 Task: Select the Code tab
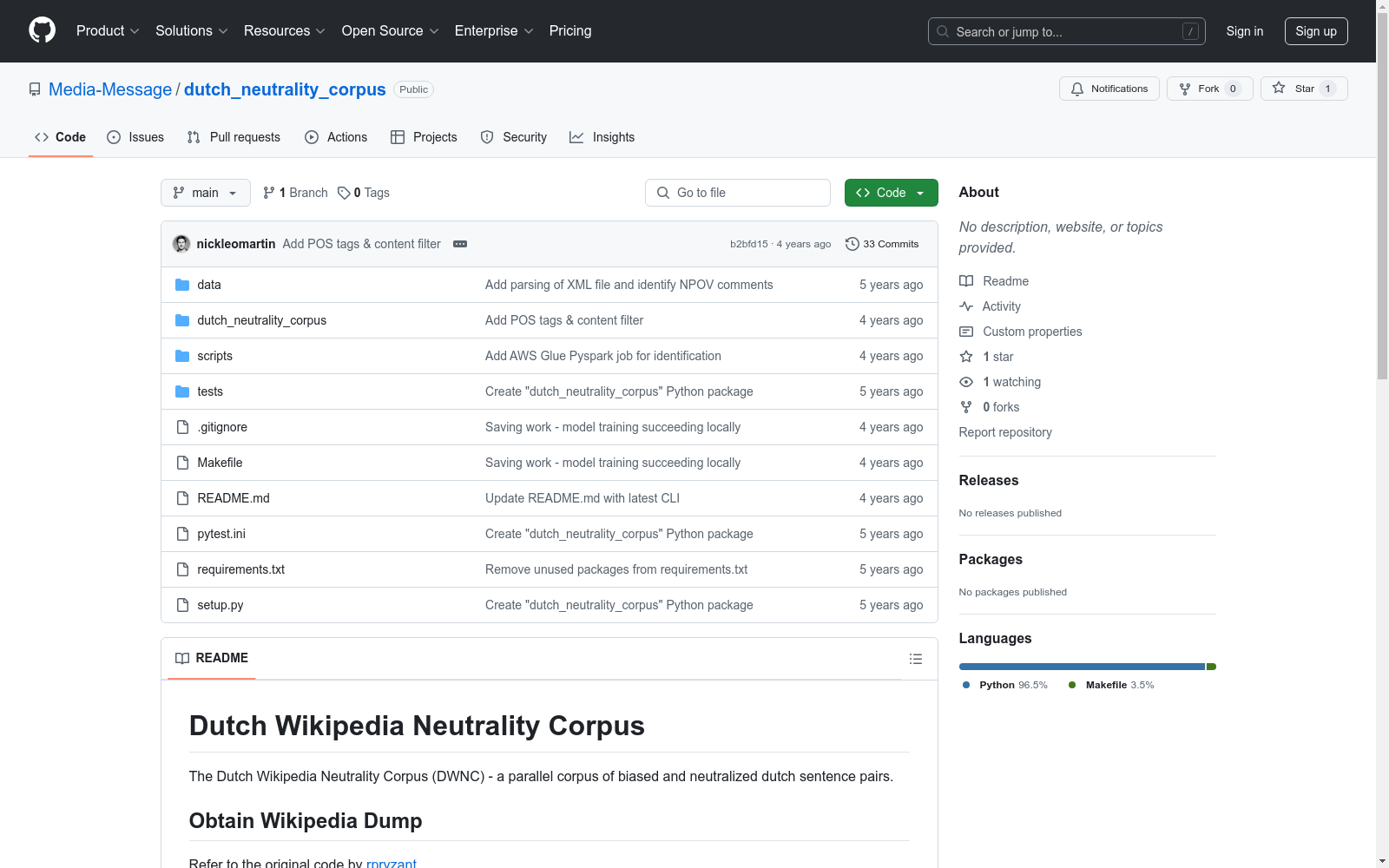click(60, 137)
